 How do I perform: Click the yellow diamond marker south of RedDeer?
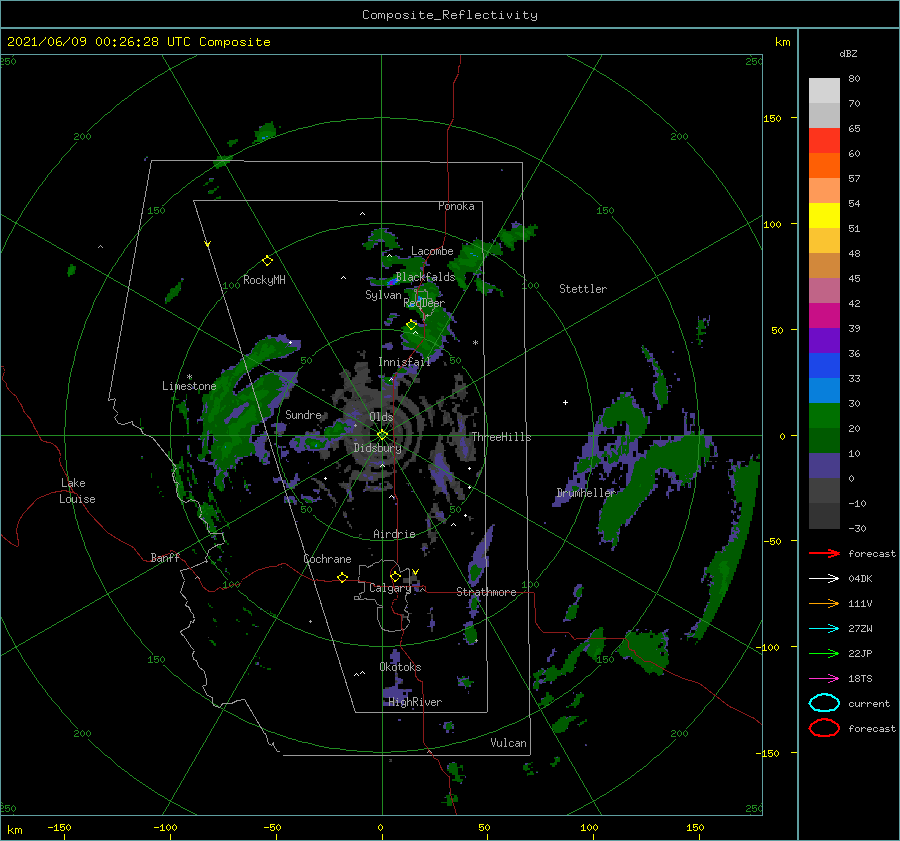[411, 325]
